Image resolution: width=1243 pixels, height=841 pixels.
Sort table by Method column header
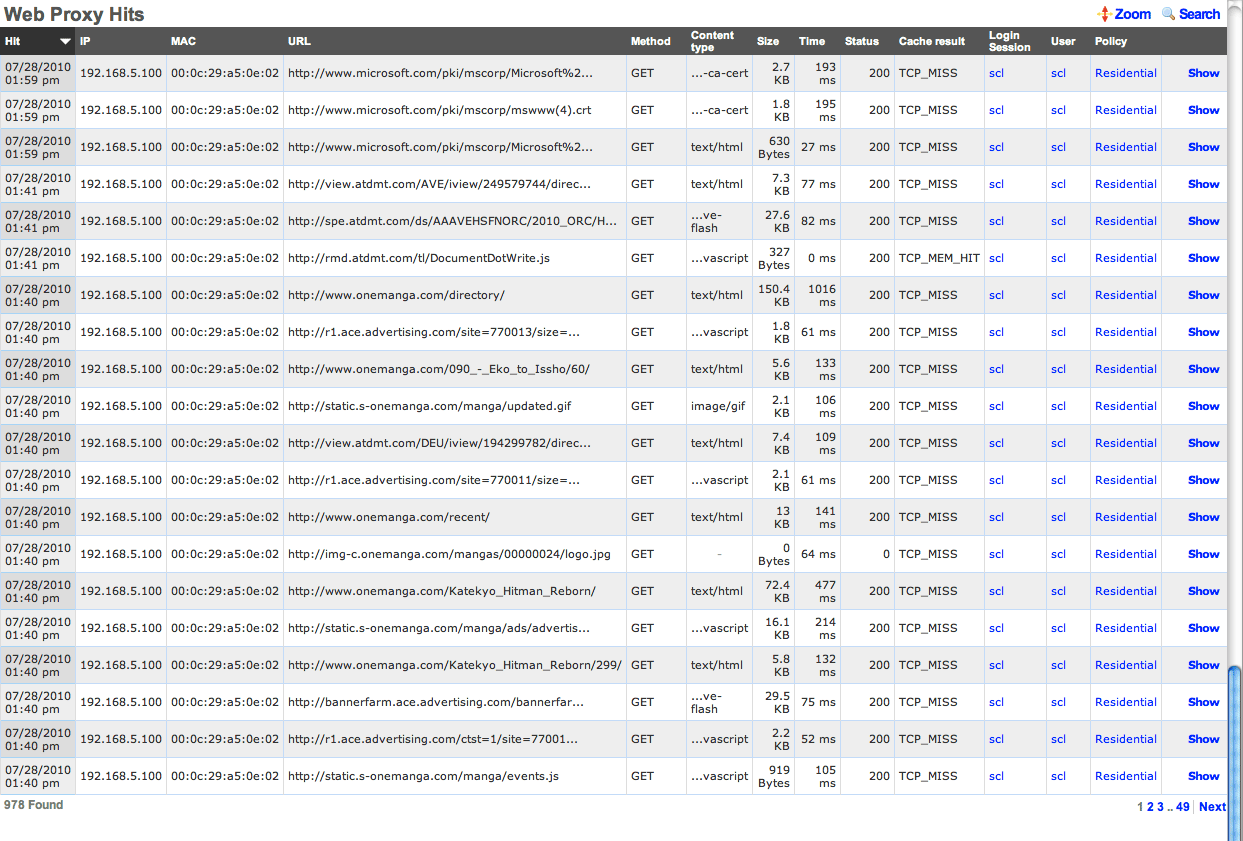click(x=650, y=41)
